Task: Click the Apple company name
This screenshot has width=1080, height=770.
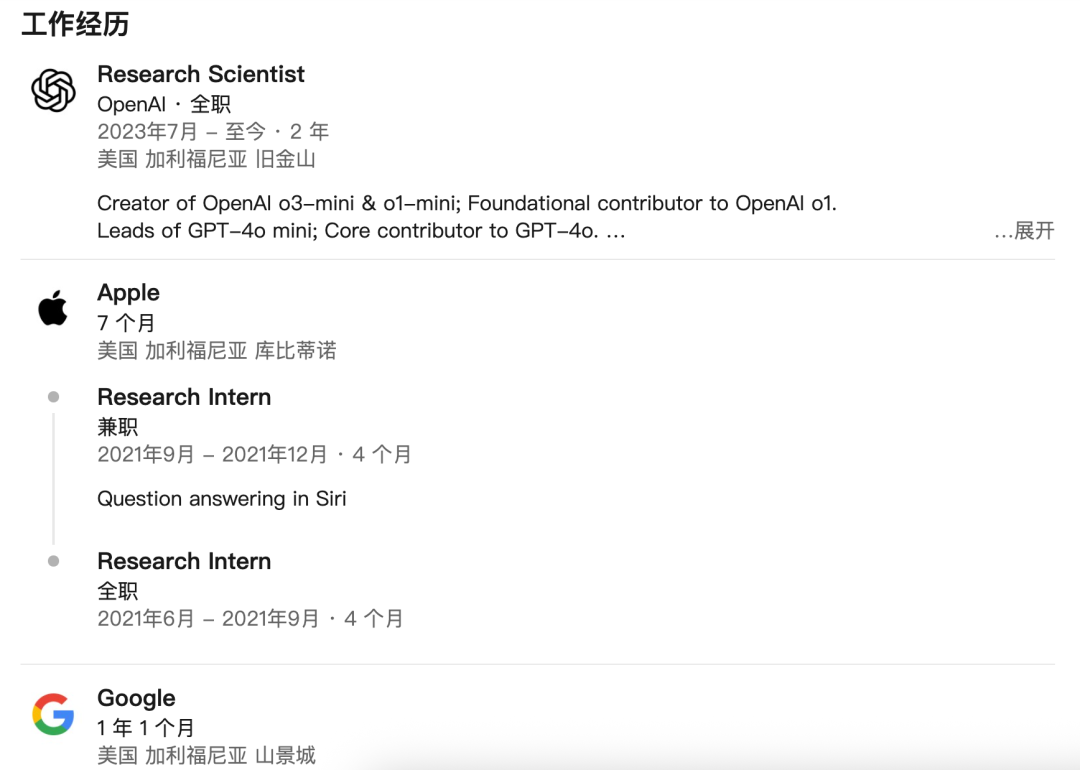Action: (128, 292)
